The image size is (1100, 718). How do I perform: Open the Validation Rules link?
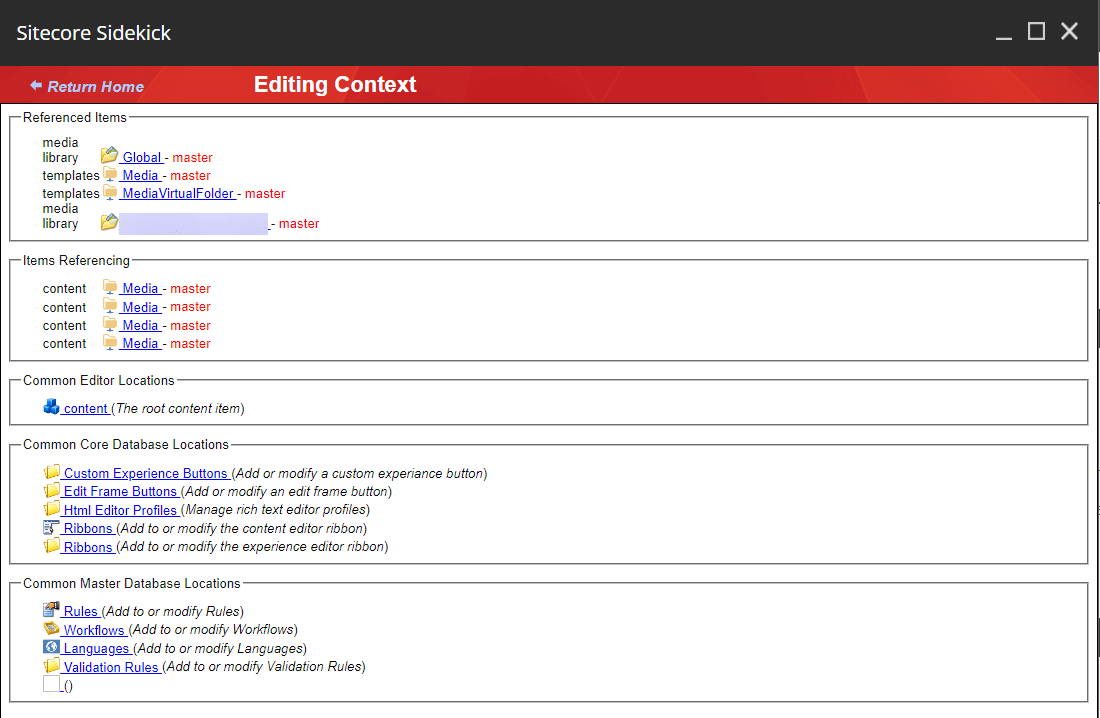coord(111,667)
